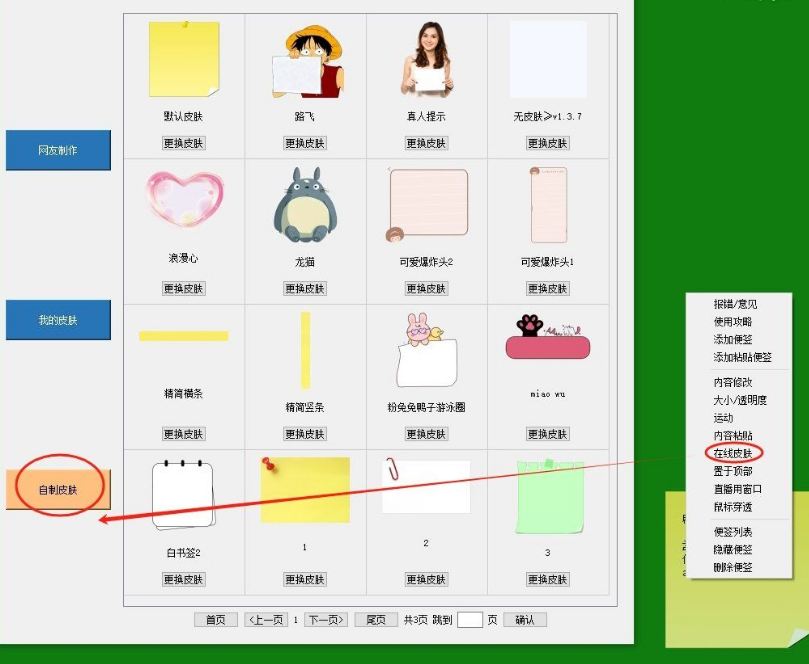Open the 自制皮肤 section
Viewport: 809px width, 664px height.
click(58, 490)
